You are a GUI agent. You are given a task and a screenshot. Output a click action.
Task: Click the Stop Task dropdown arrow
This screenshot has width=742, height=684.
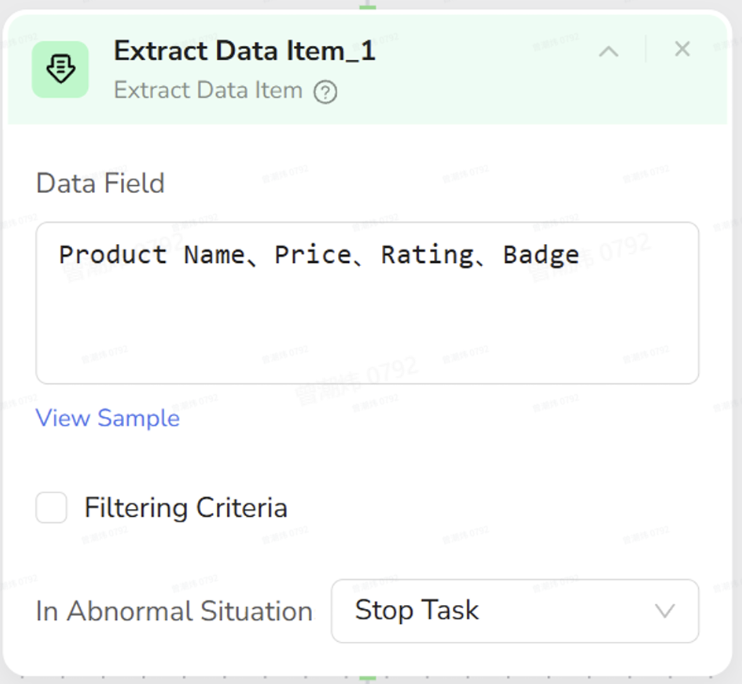click(x=664, y=611)
